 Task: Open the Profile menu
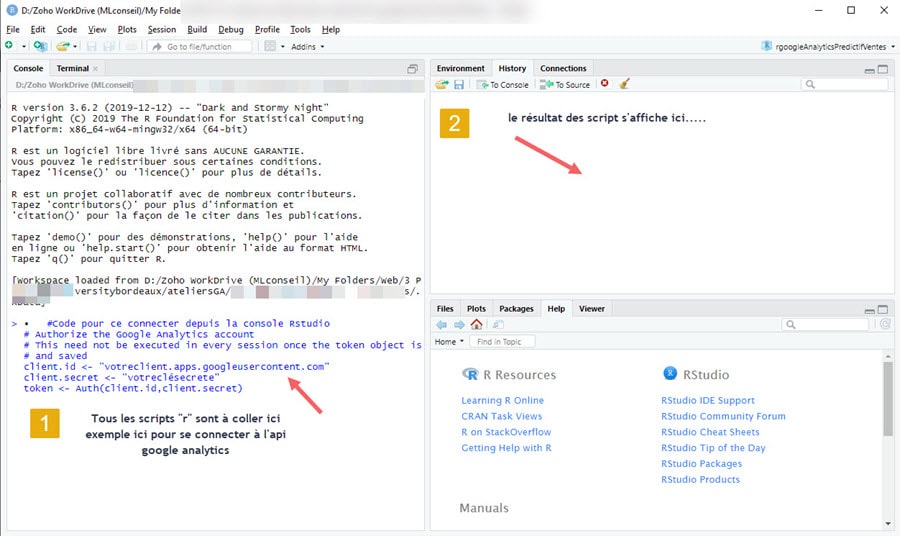coord(267,29)
